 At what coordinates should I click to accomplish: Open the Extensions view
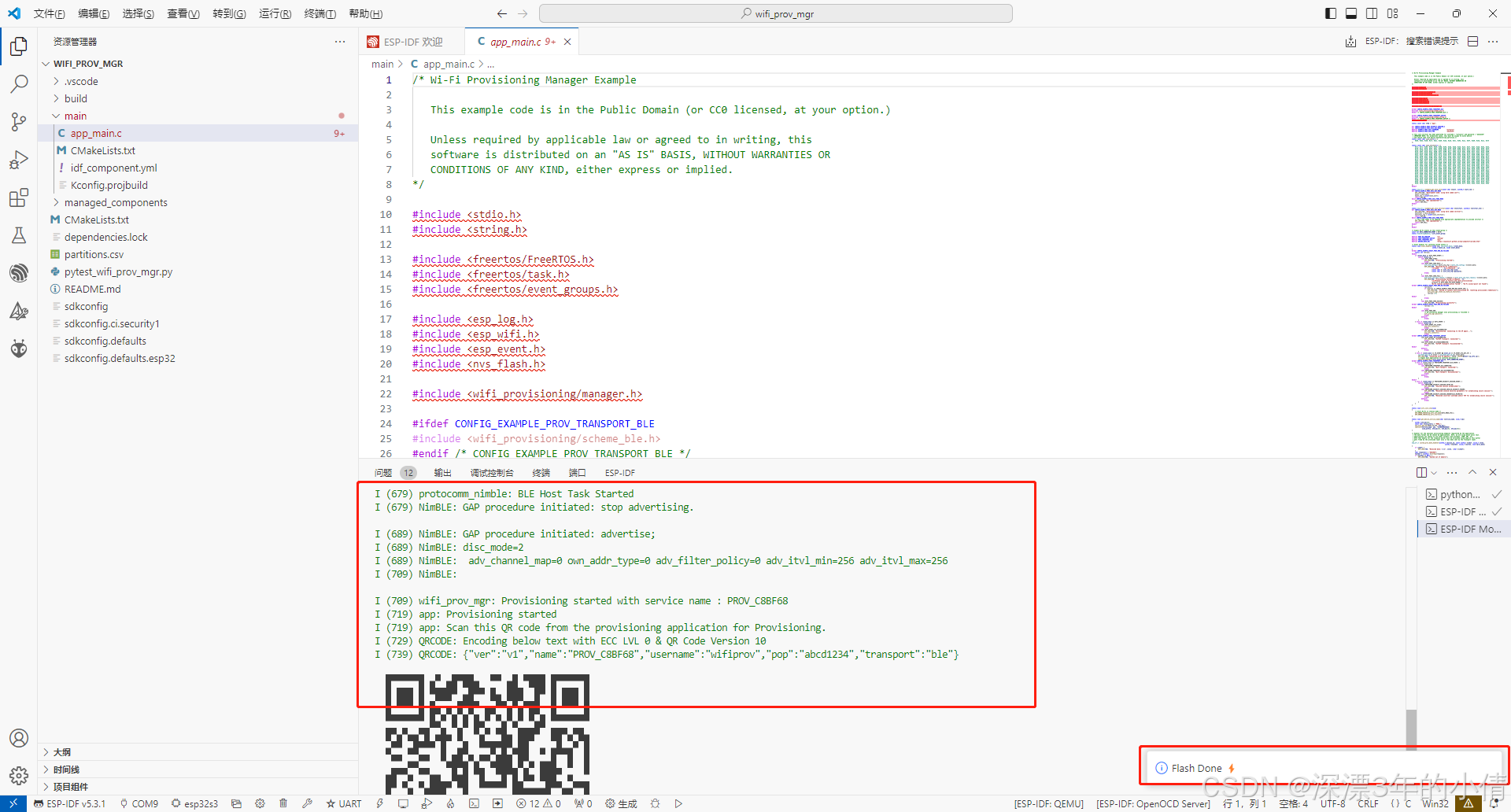tap(19, 197)
